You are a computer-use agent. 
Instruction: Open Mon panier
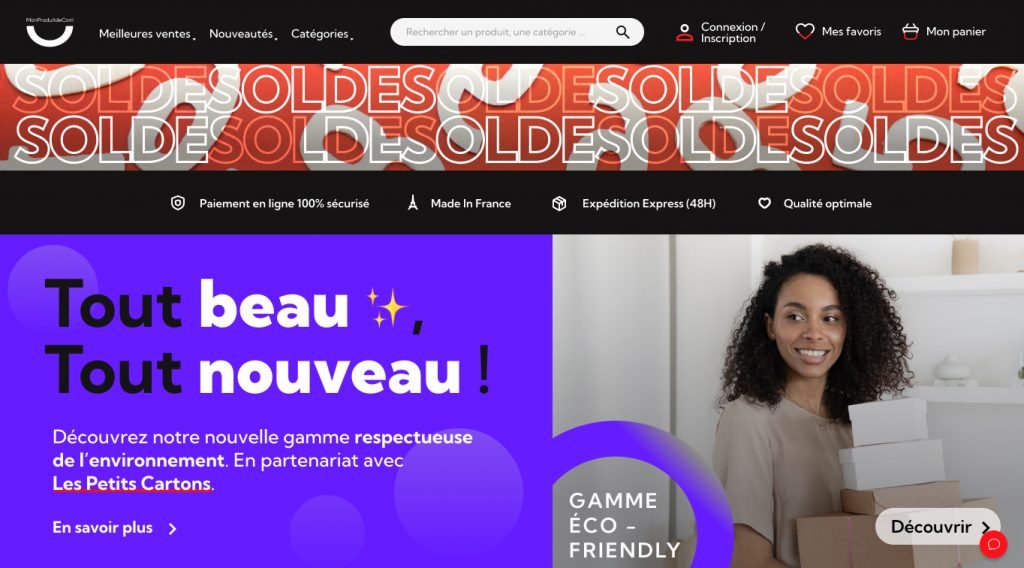(x=955, y=31)
